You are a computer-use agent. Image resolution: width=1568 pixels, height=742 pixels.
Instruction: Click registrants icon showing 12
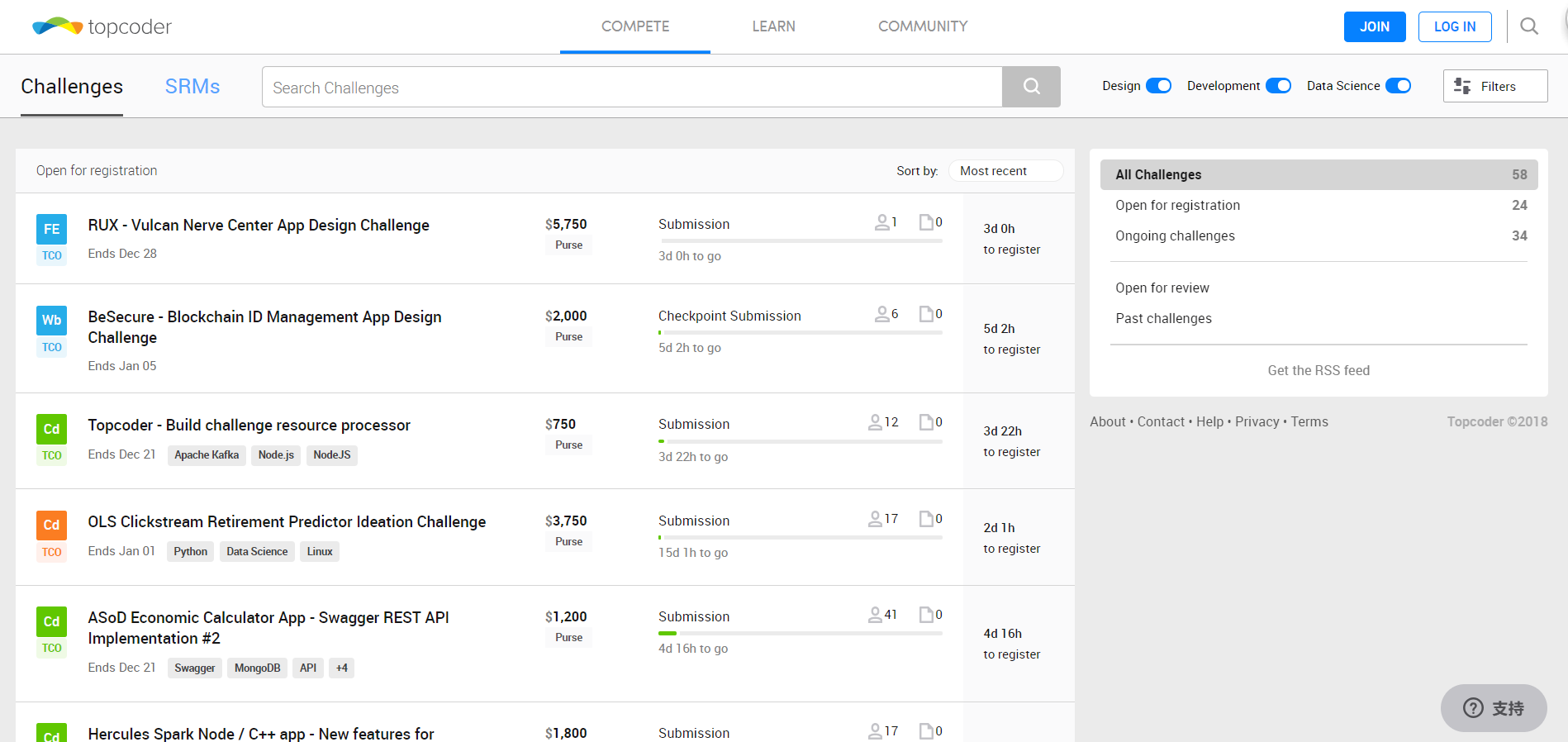click(x=875, y=422)
